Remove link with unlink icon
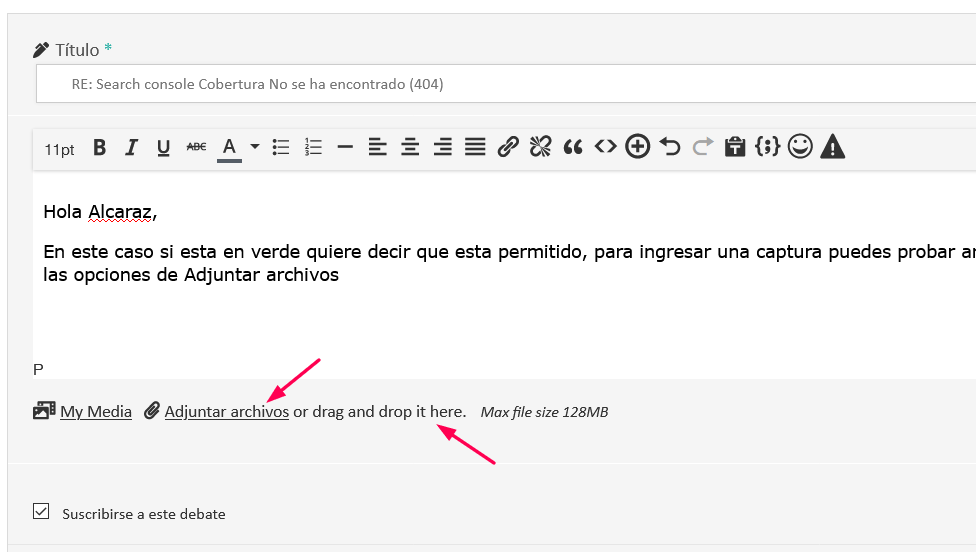Image resolution: width=976 pixels, height=552 pixels. pos(540,147)
